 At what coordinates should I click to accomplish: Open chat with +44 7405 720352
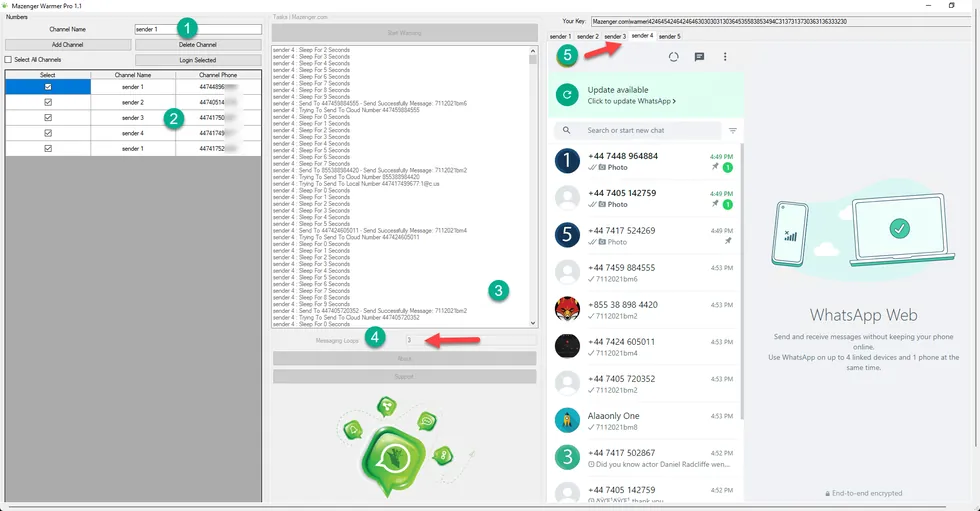pos(645,384)
